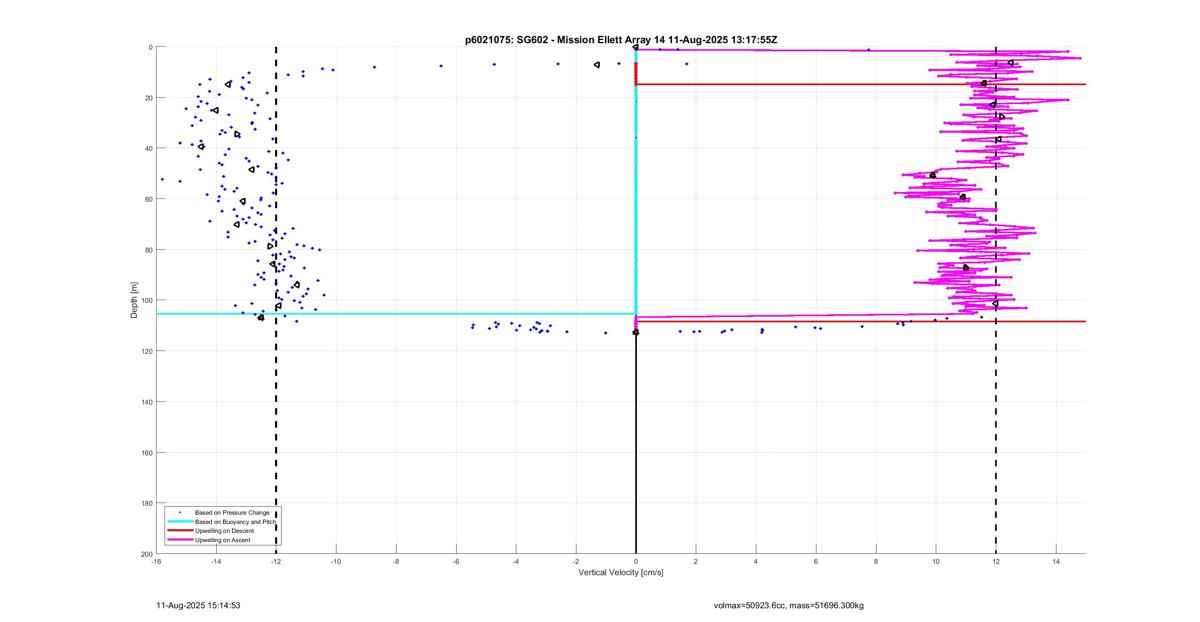Image resolution: width=1200 pixels, height=622 pixels.
Task: Click the cyan line sample in legend
Action: pos(179,522)
